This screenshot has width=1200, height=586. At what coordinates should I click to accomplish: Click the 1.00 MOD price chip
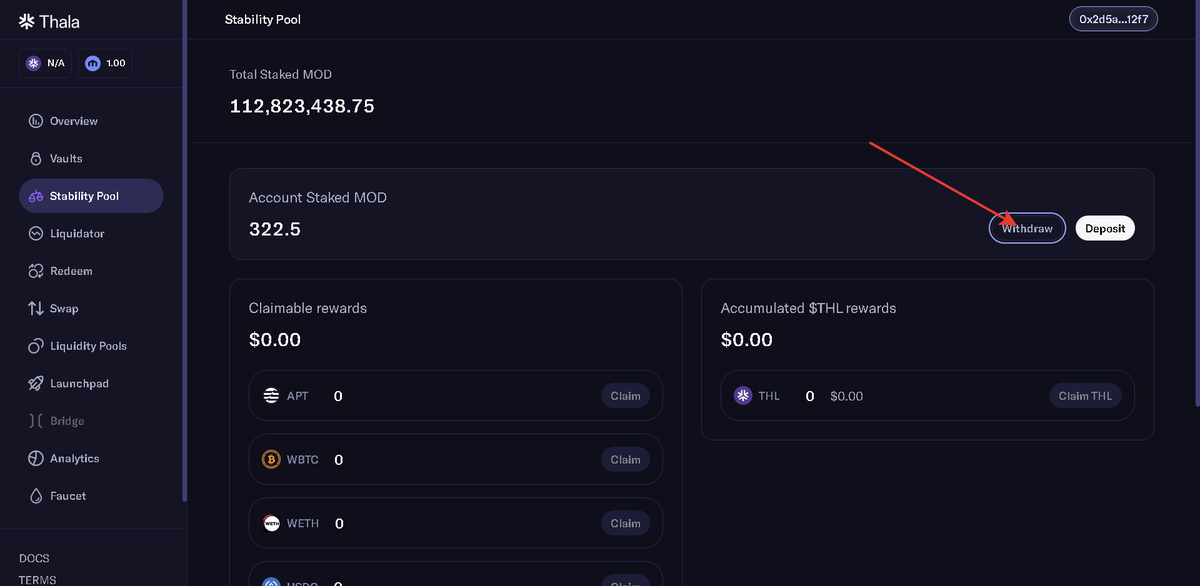(105, 63)
